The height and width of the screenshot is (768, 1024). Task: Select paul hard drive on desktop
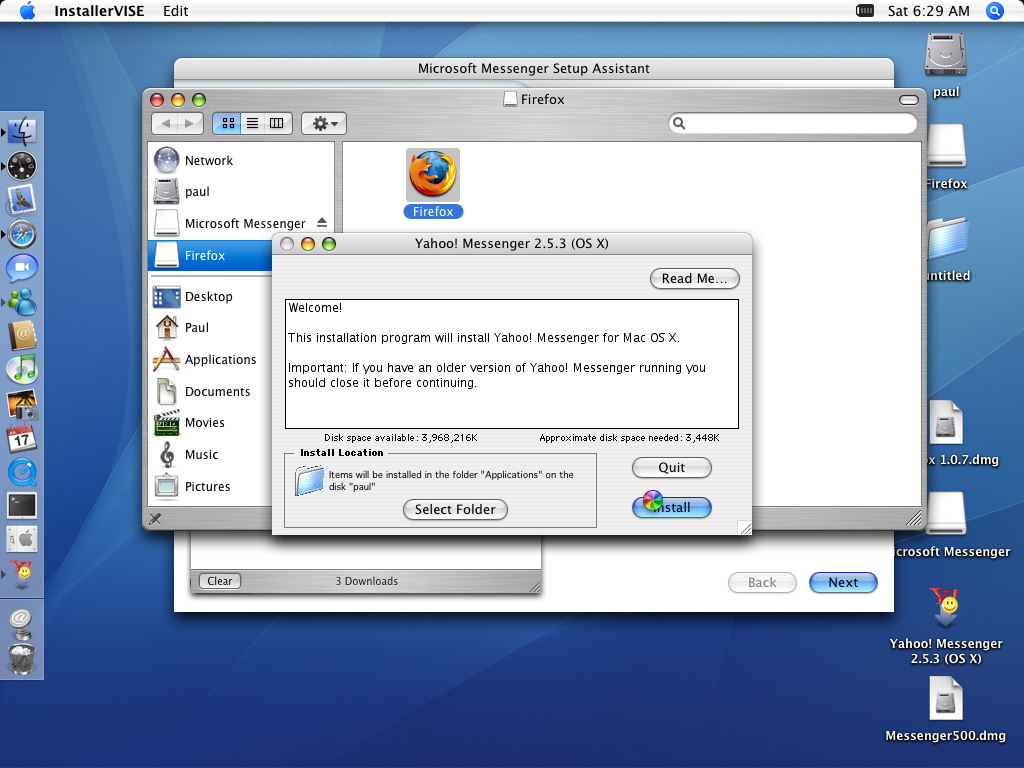point(946,54)
